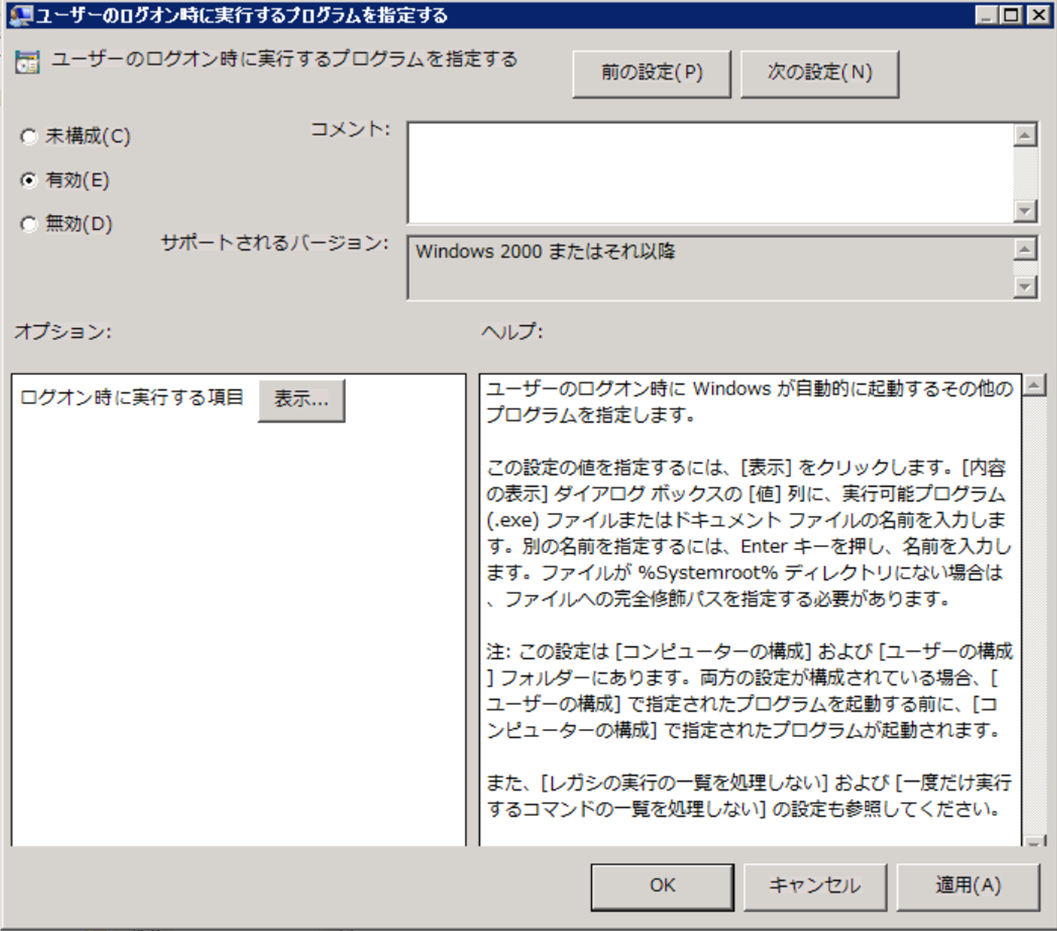The width and height of the screenshot is (1057, 931).
Task: Click the title bar application icon
Action: coord(20,15)
